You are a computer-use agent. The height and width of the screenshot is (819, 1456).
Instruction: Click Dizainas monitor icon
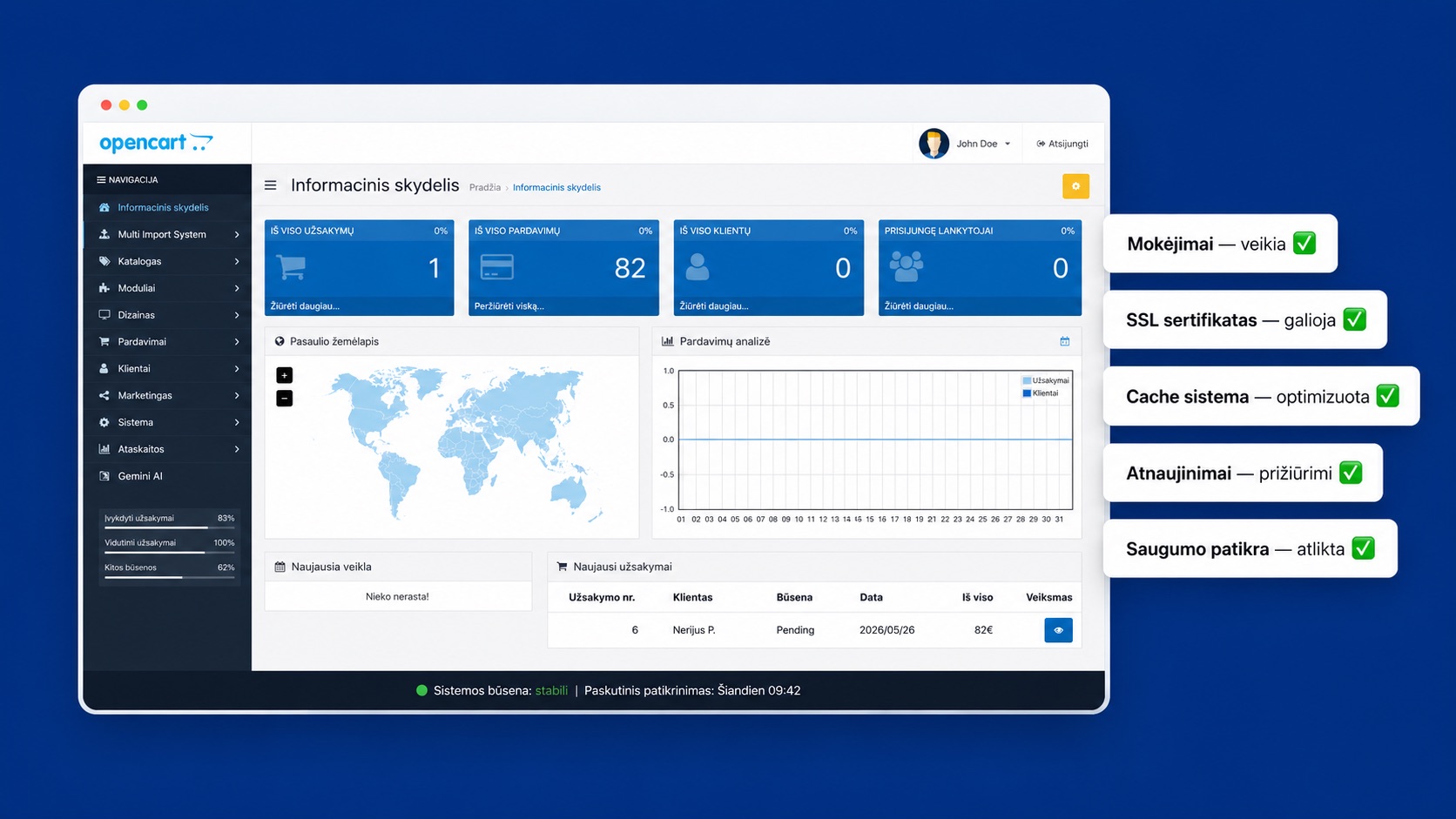[x=104, y=315]
